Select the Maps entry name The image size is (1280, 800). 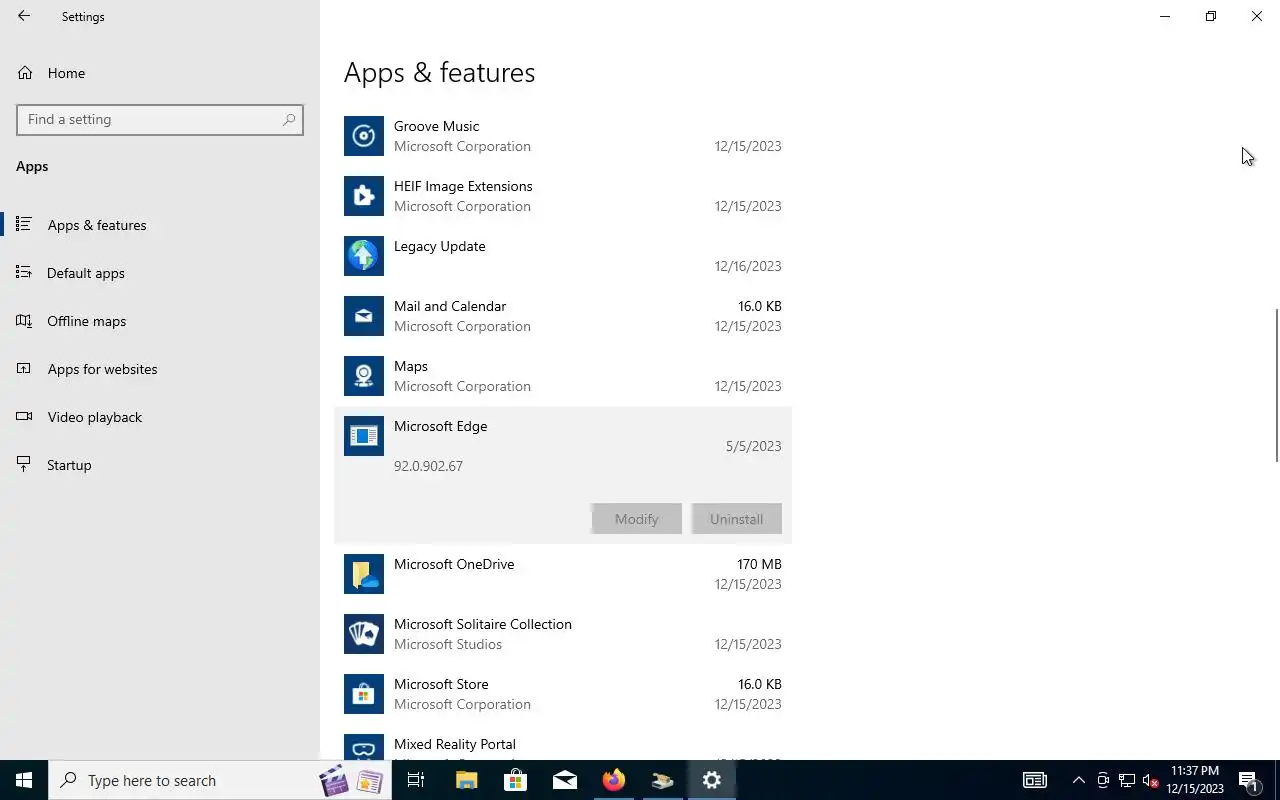[x=411, y=366]
